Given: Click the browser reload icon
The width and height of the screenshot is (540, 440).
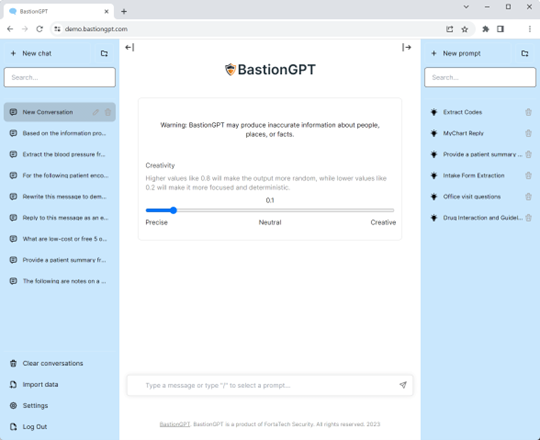Looking at the screenshot, I should coord(40,29).
